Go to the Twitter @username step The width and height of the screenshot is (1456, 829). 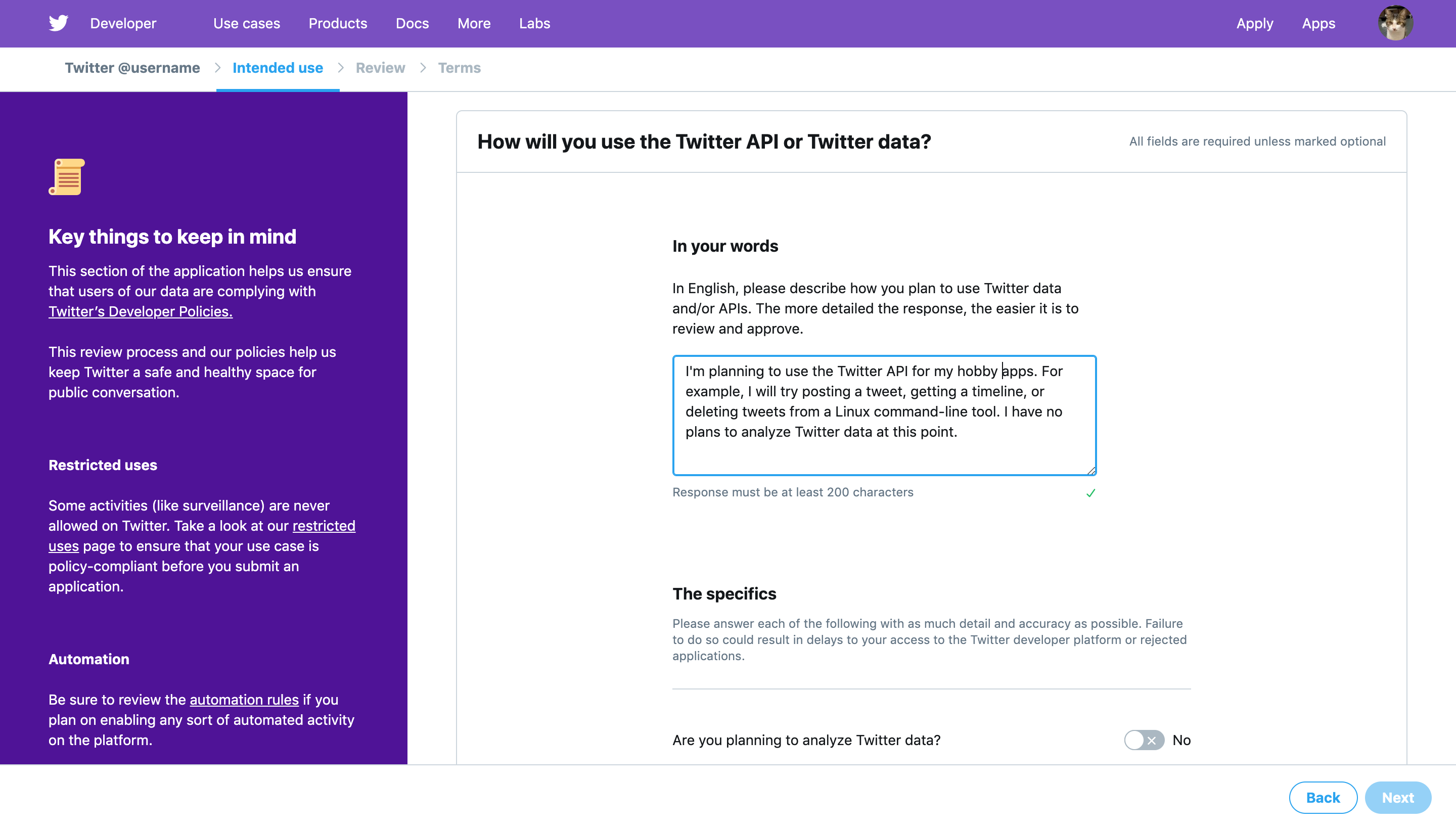click(132, 68)
